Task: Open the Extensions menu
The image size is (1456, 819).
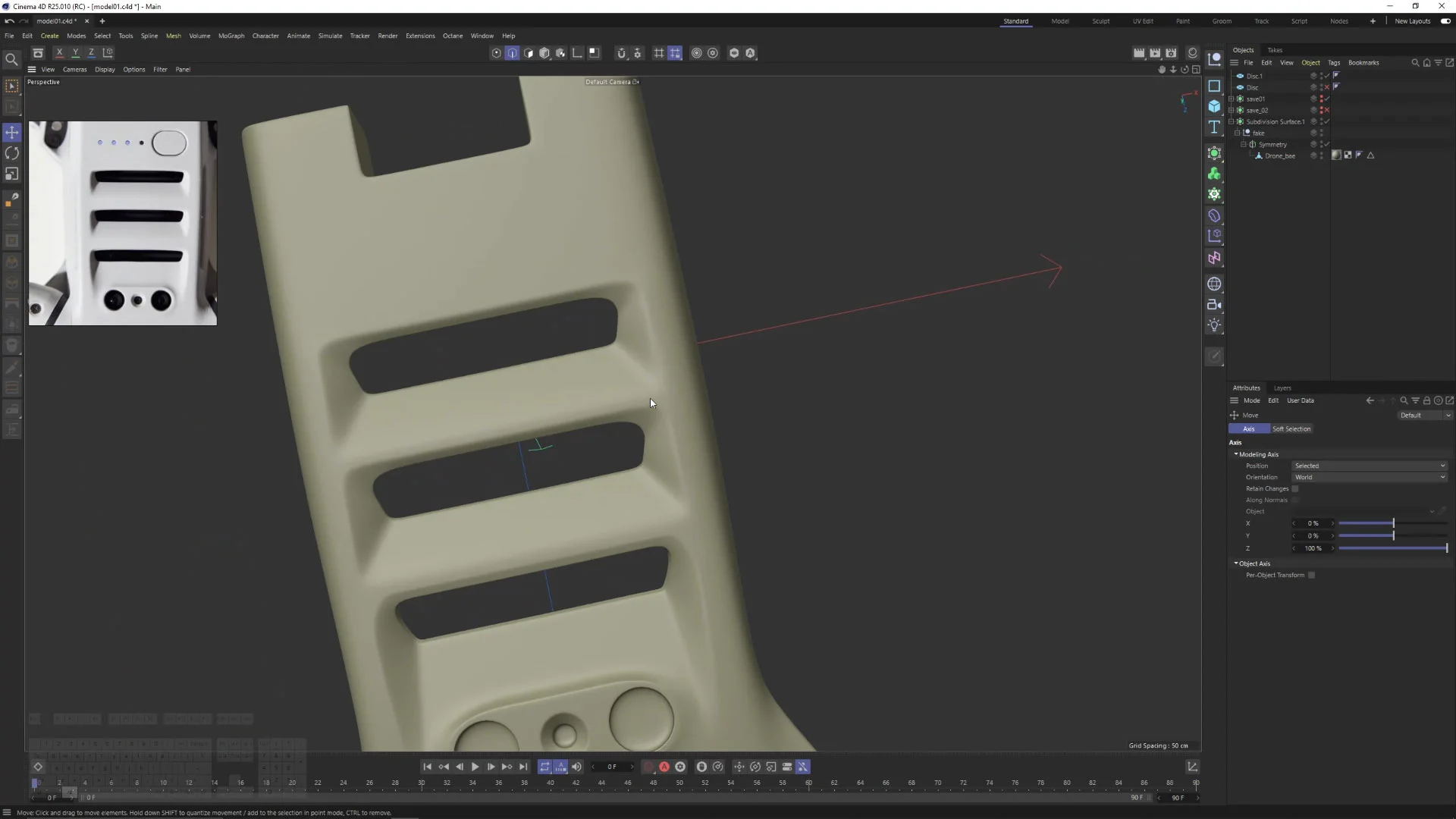Action: click(x=420, y=36)
